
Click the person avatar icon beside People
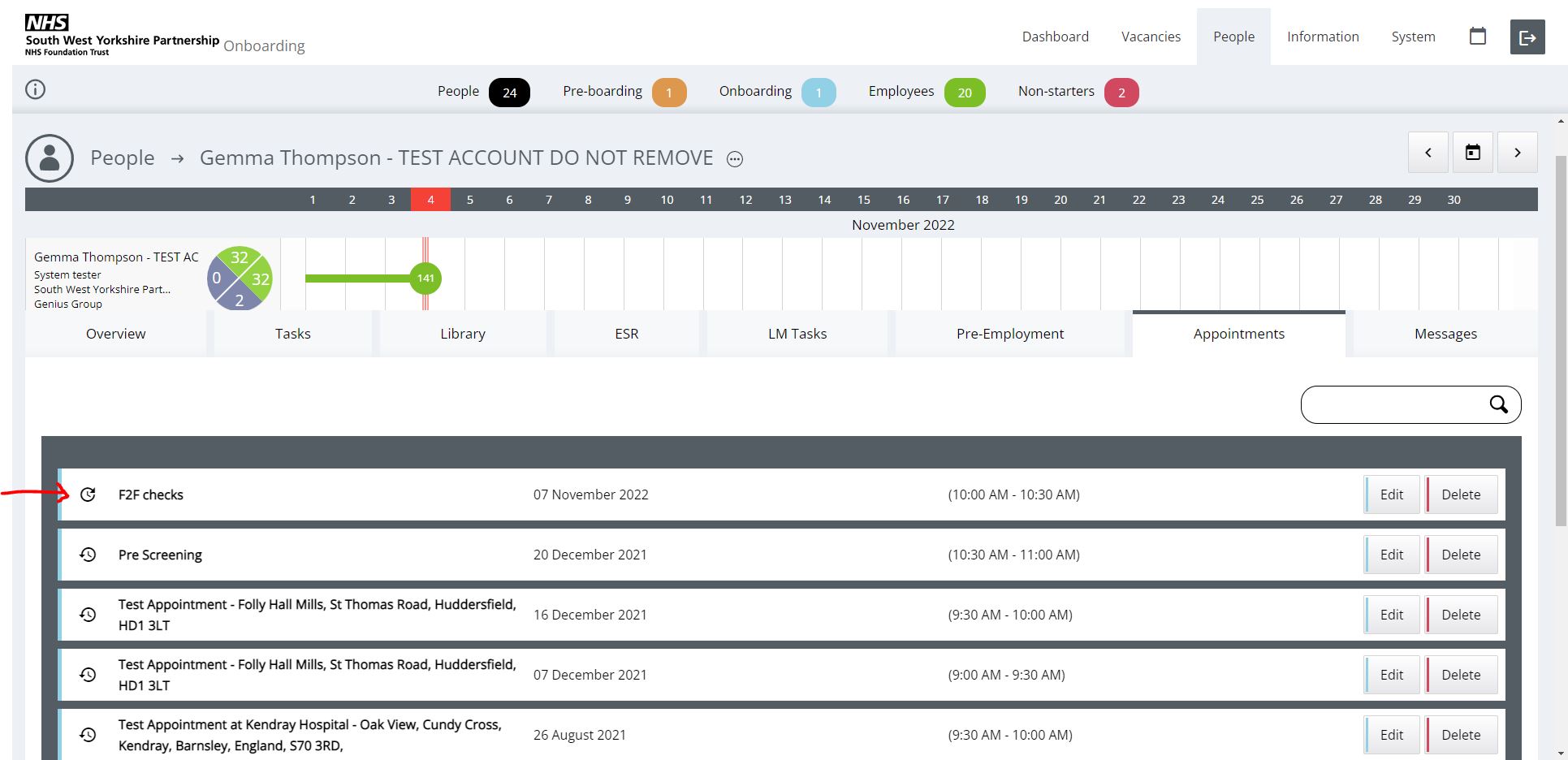coord(50,158)
